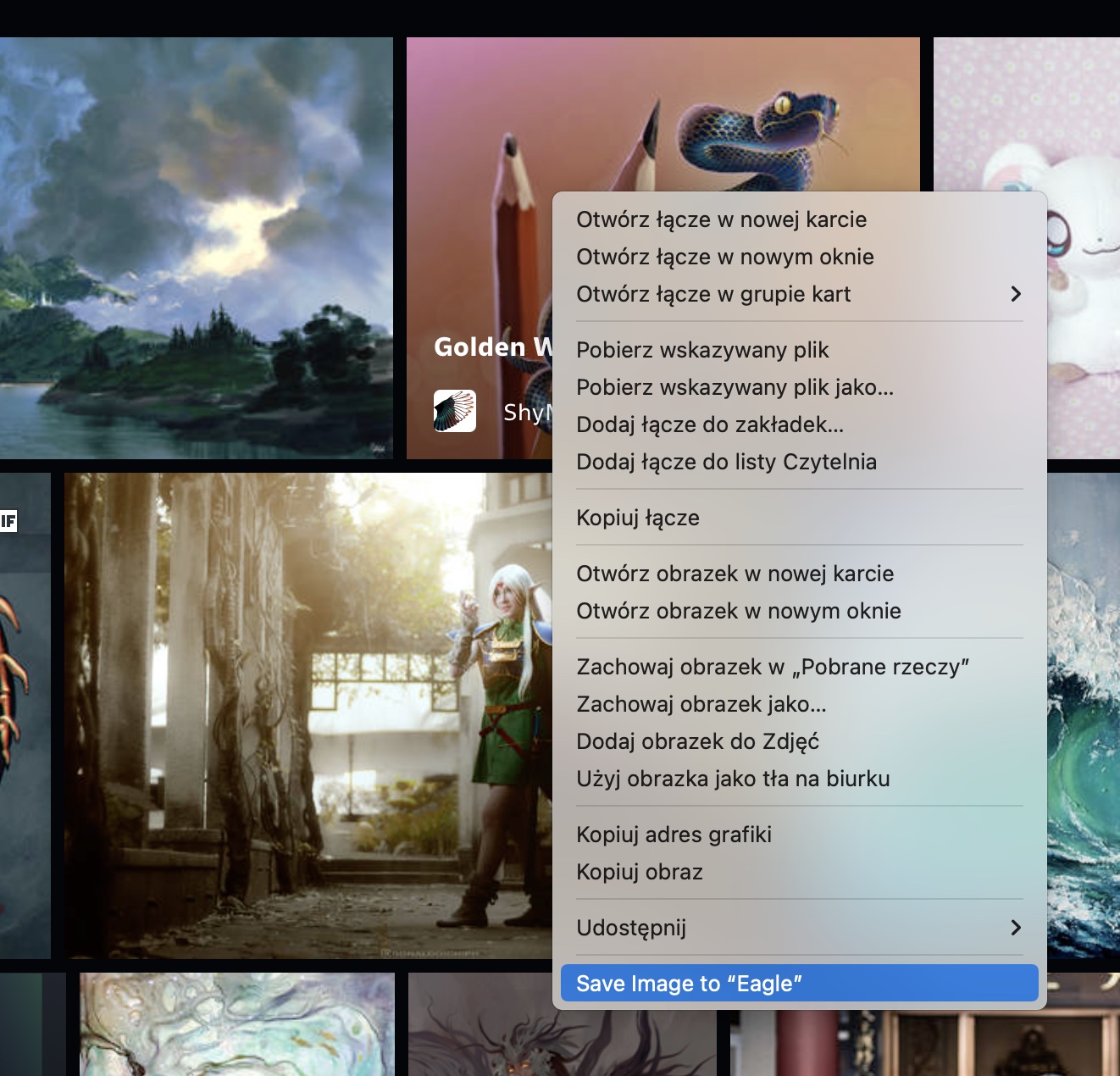Expand "Otwórz łącze w grupie kart" submenu
Screen dimensions: 1120x1076
pos(799,294)
